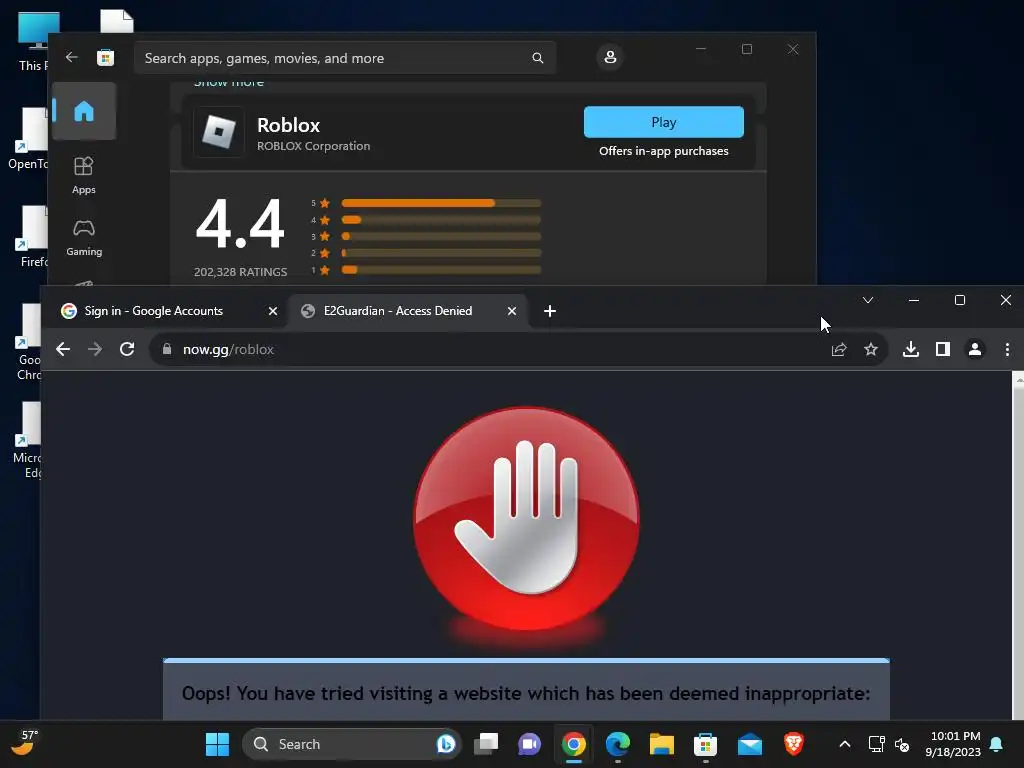
Task: Open the Windows Start menu
Action: coord(217,744)
